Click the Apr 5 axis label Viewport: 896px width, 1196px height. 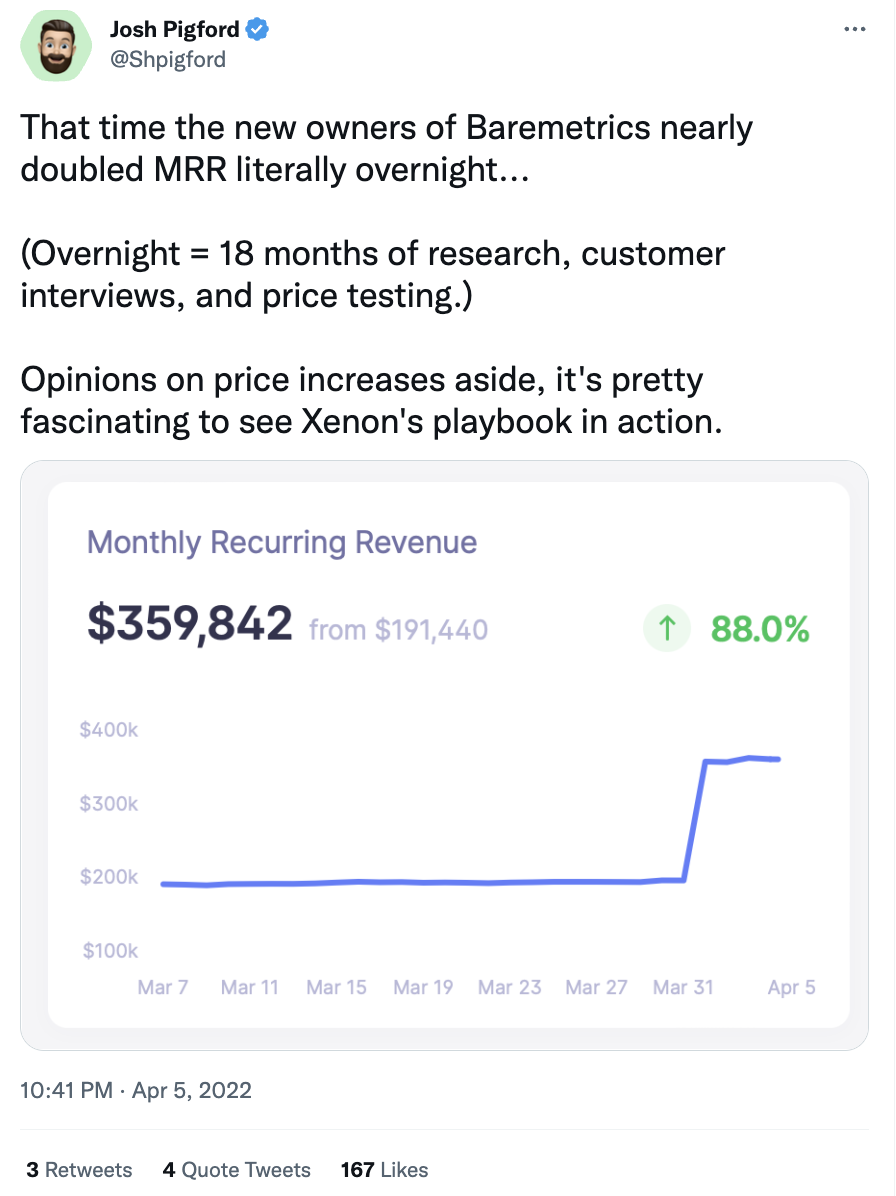[x=791, y=987]
